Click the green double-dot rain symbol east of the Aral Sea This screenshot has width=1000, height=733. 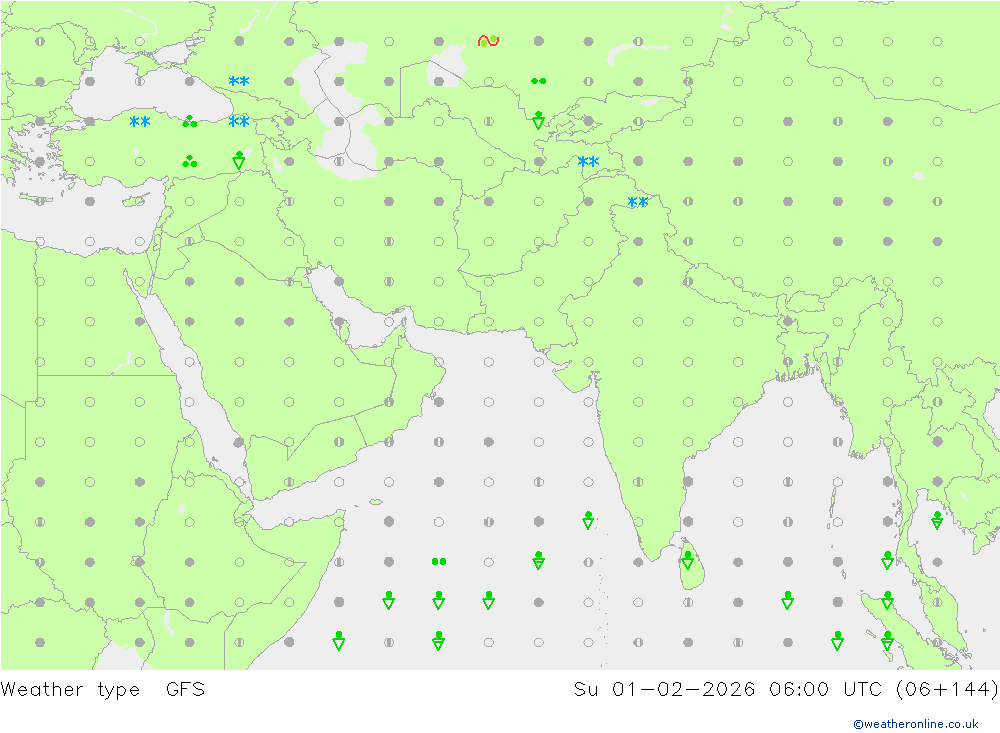[x=538, y=81]
